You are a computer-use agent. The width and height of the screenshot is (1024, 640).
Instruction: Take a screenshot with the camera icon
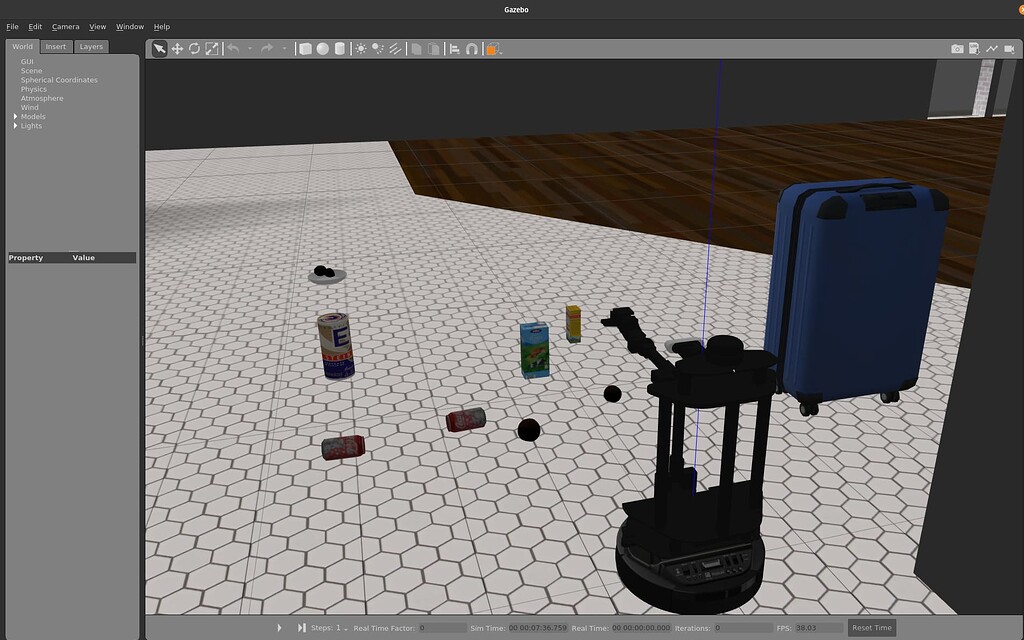(x=958, y=48)
